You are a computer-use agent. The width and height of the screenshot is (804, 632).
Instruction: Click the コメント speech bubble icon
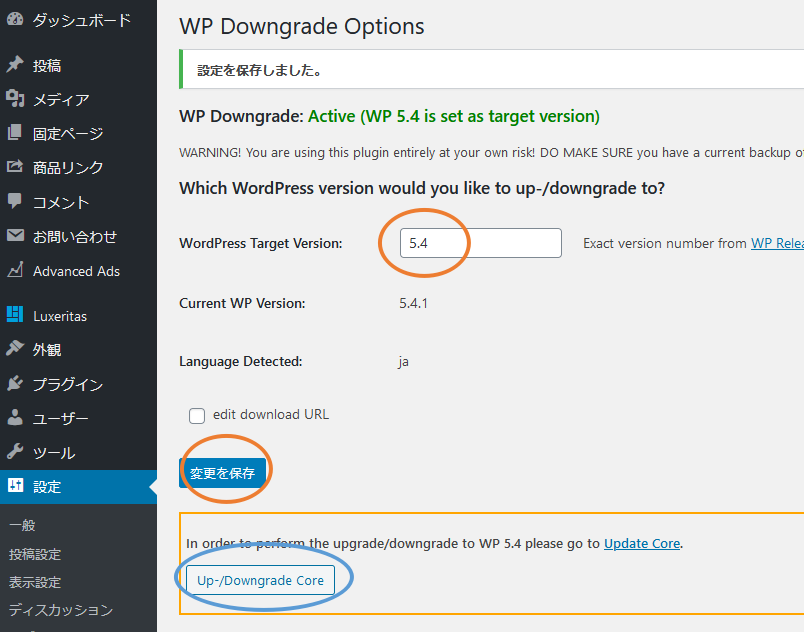point(15,201)
